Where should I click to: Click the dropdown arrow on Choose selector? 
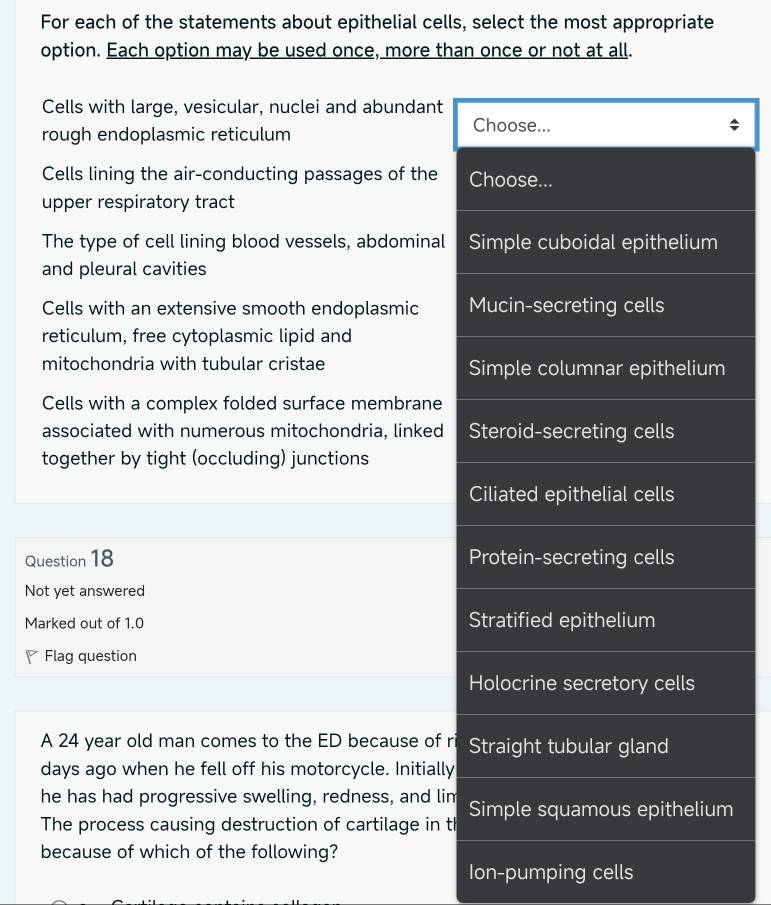(734, 125)
